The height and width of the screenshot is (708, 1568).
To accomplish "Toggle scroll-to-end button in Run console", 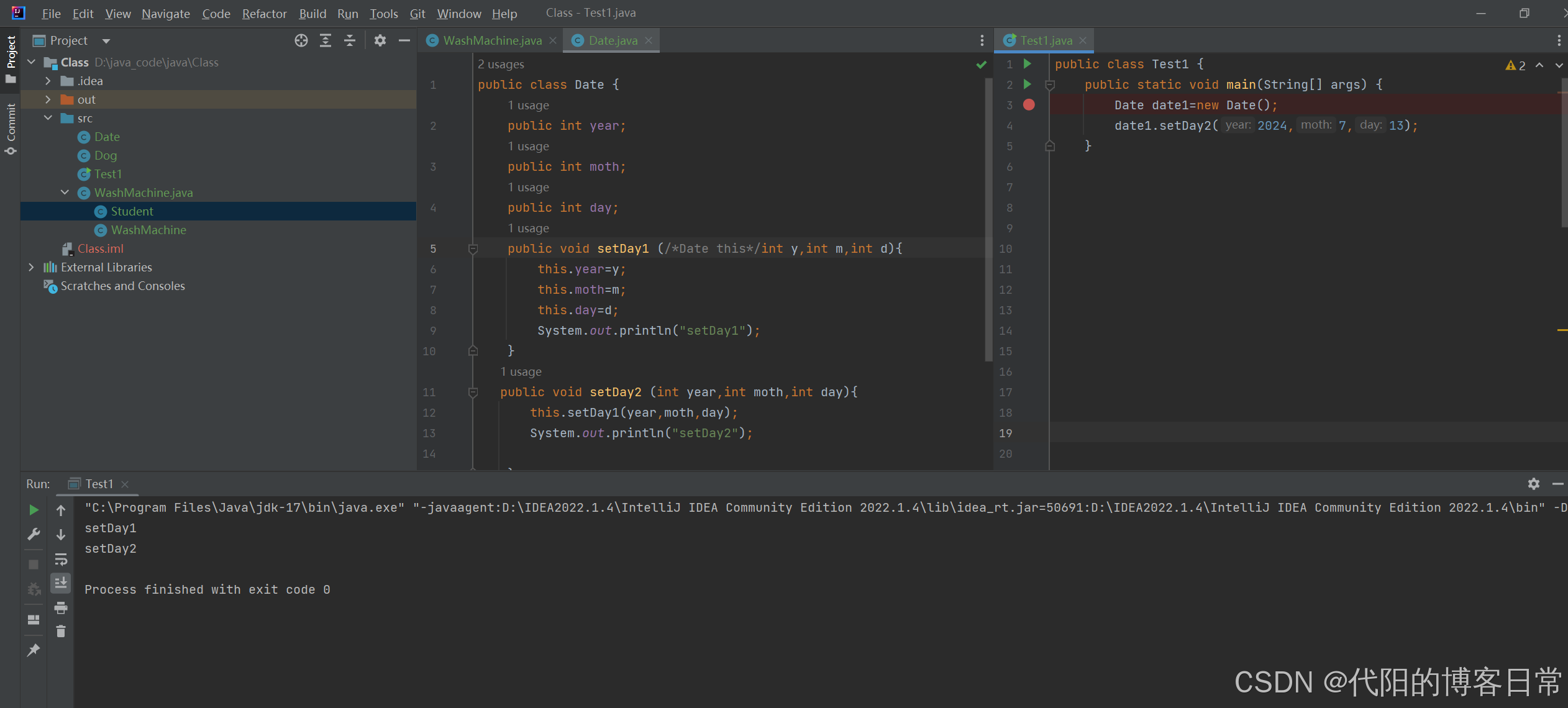I will pyautogui.click(x=61, y=583).
